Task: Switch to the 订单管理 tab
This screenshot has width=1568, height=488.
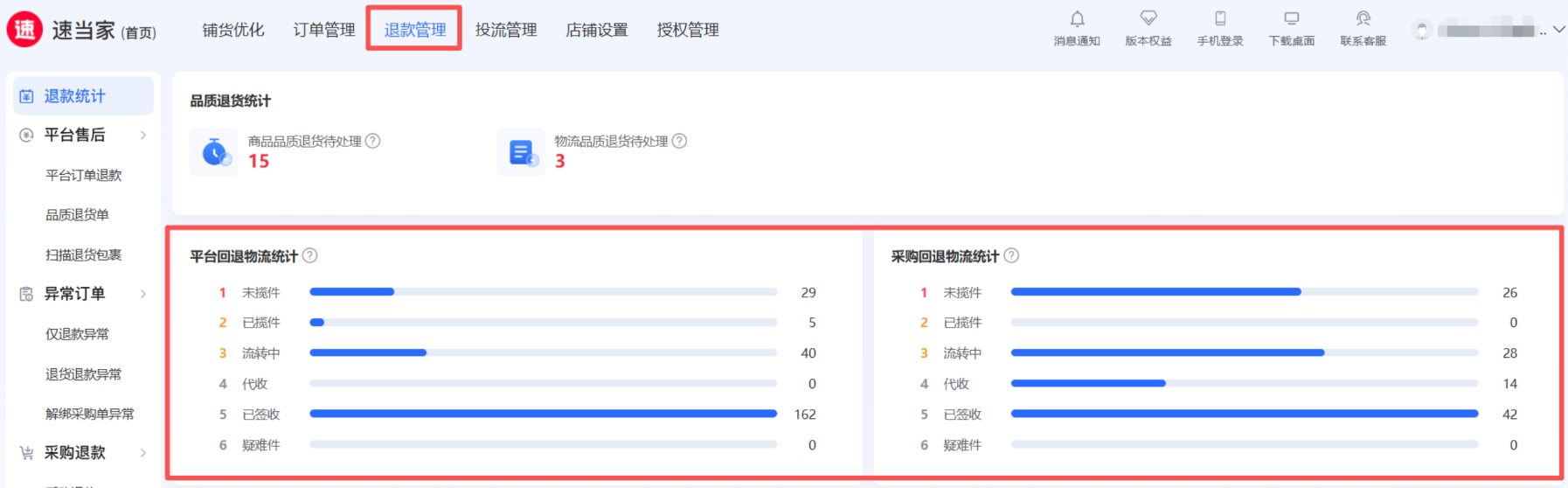Action: coord(323,30)
